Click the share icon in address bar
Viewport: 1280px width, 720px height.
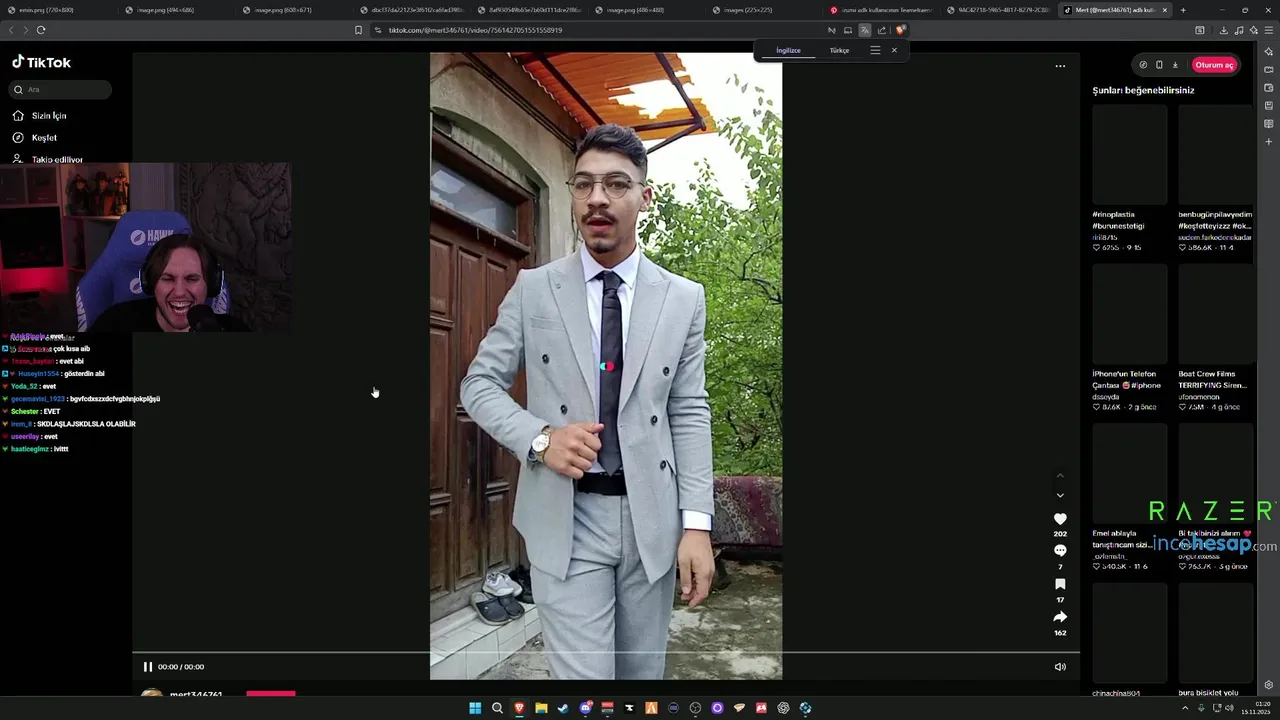click(882, 30)
